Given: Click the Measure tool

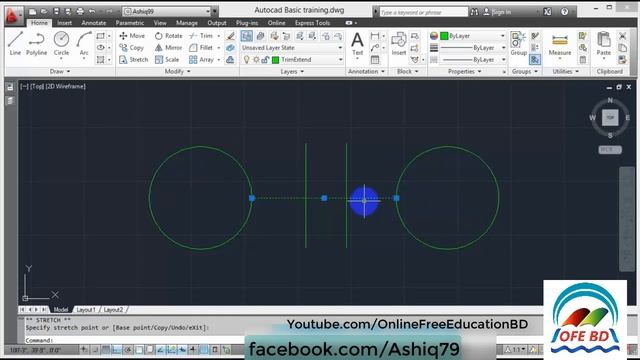Looking at the screenshot, I should click(x=560, y=45).
